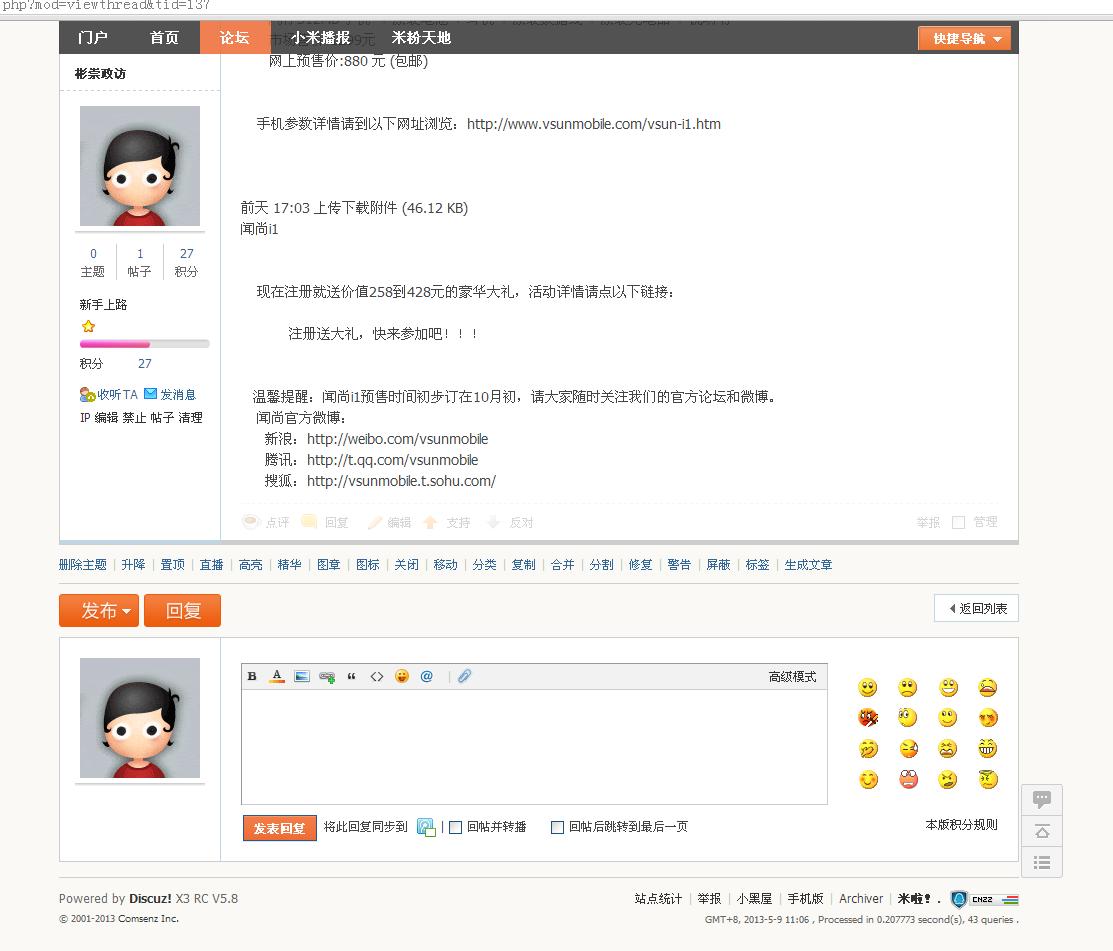
Task: Send message via 发消息 envelope
Action: tap(170, 395)
